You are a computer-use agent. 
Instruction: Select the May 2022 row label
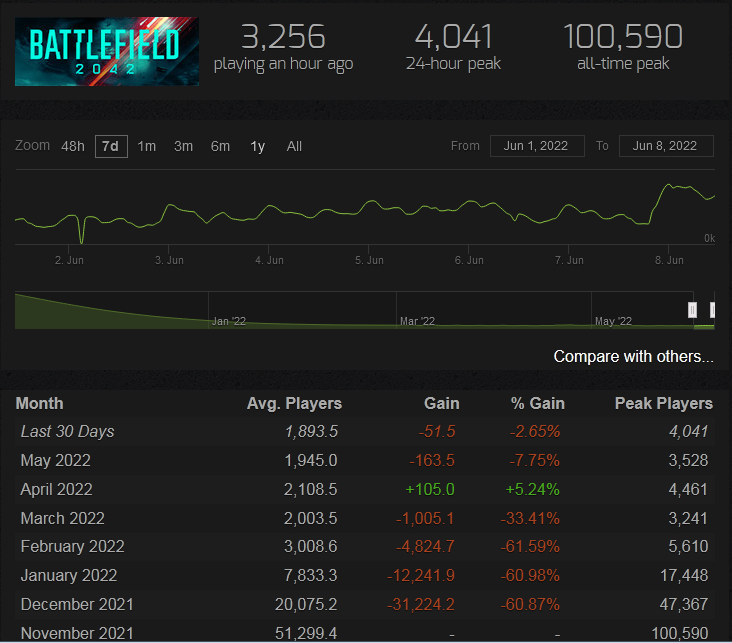click(56, 461)
